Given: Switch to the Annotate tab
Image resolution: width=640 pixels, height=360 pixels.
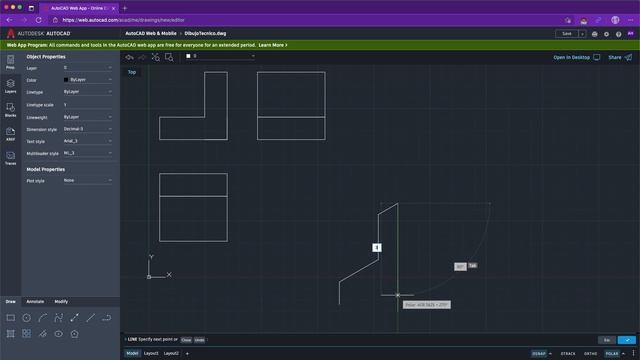Looking at the screenshot, I should tap(35, 302).
